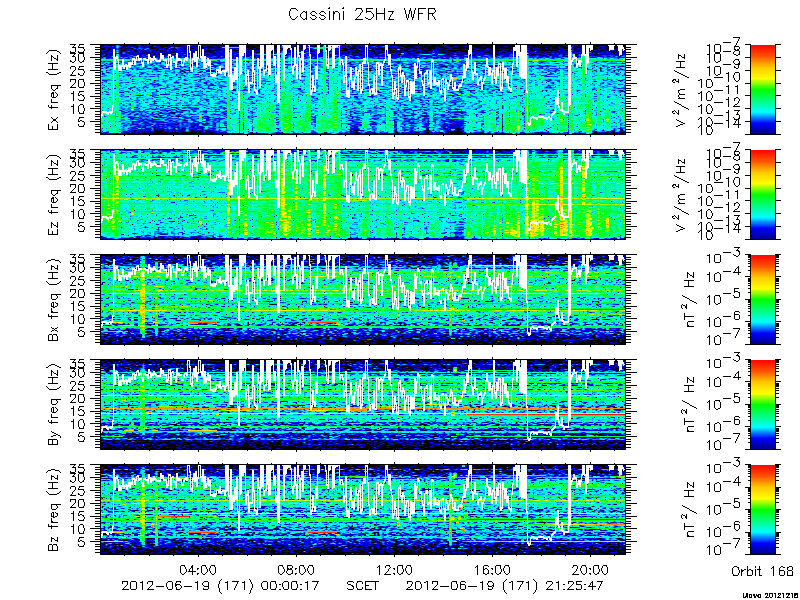This screenshot has height=600, width=800.
Task: Select the Bx freq (Hz) axis label
Action: [55, 300]
